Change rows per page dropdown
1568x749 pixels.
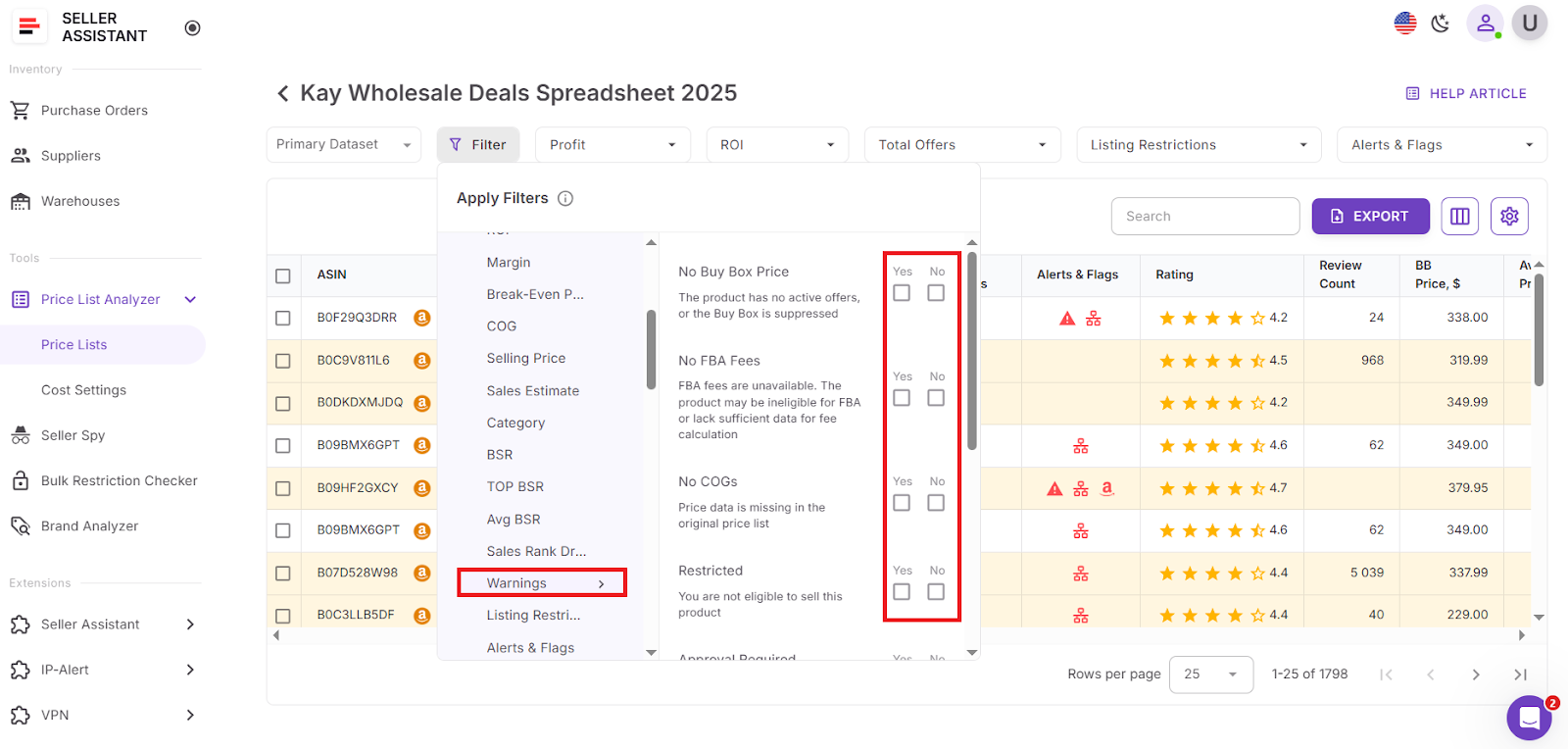point(1211,674)
